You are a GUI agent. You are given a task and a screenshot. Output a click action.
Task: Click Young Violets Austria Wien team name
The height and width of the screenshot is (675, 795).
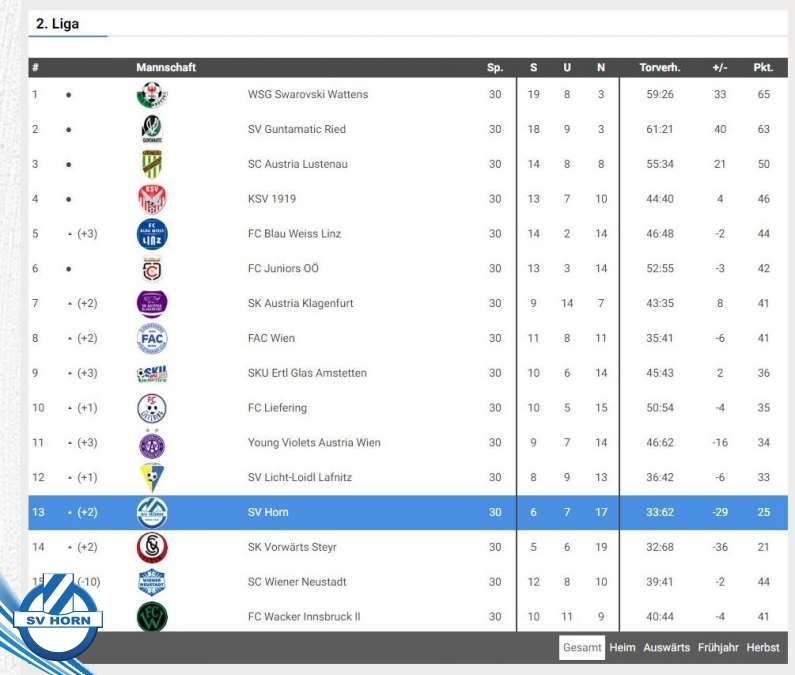(x=314, y=443)
